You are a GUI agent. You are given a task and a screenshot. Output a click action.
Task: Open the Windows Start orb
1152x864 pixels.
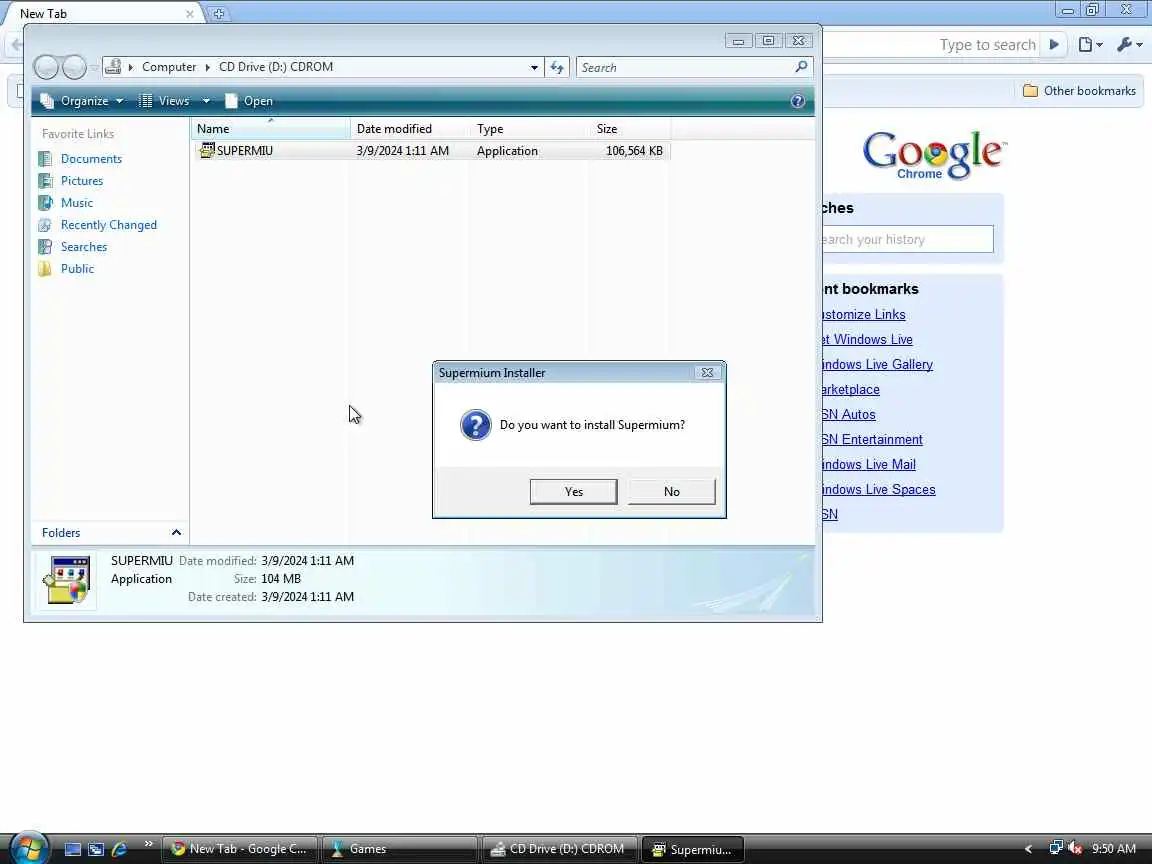(29, 847)
